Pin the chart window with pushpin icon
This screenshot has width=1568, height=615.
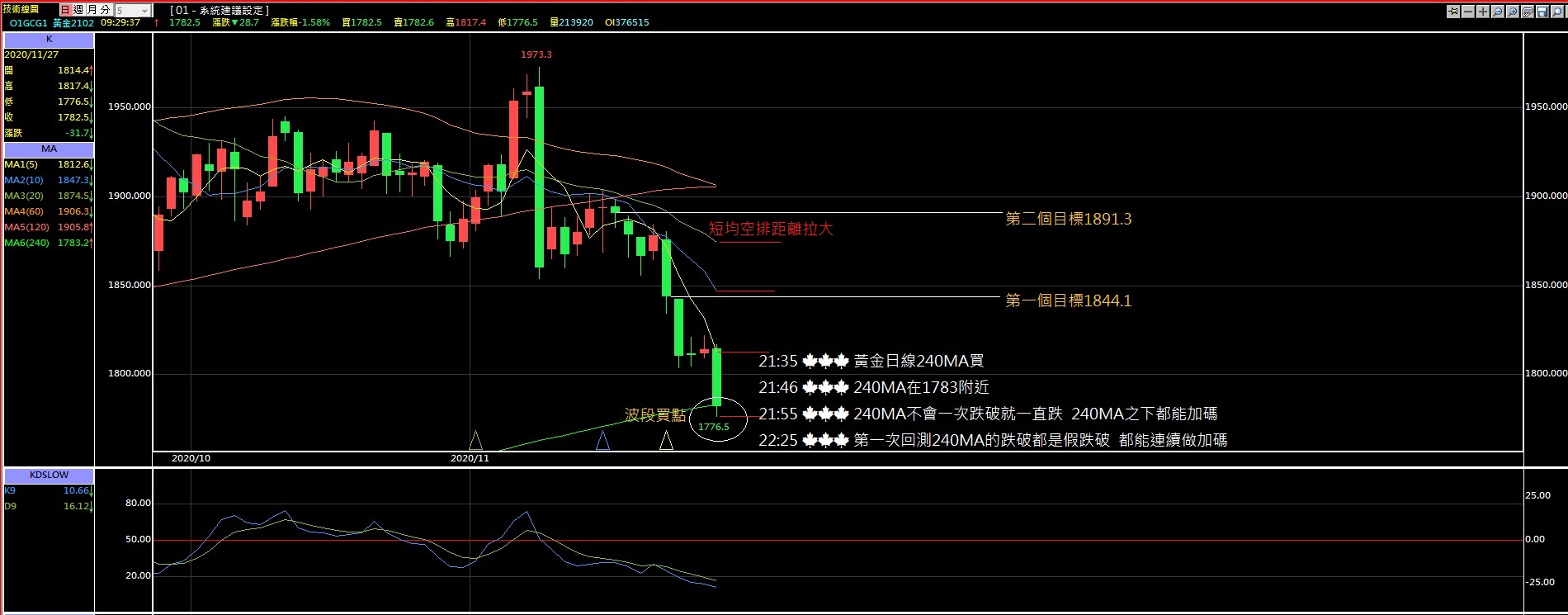coord(1453,12)
